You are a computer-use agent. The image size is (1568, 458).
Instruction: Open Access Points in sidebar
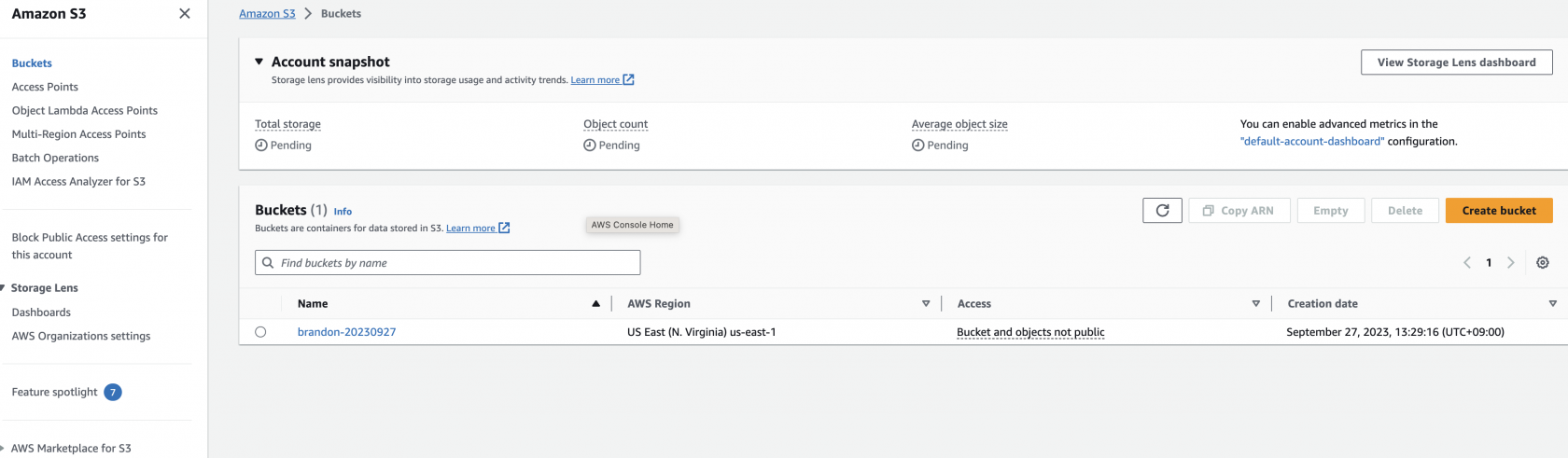click(x=45, y=87)
